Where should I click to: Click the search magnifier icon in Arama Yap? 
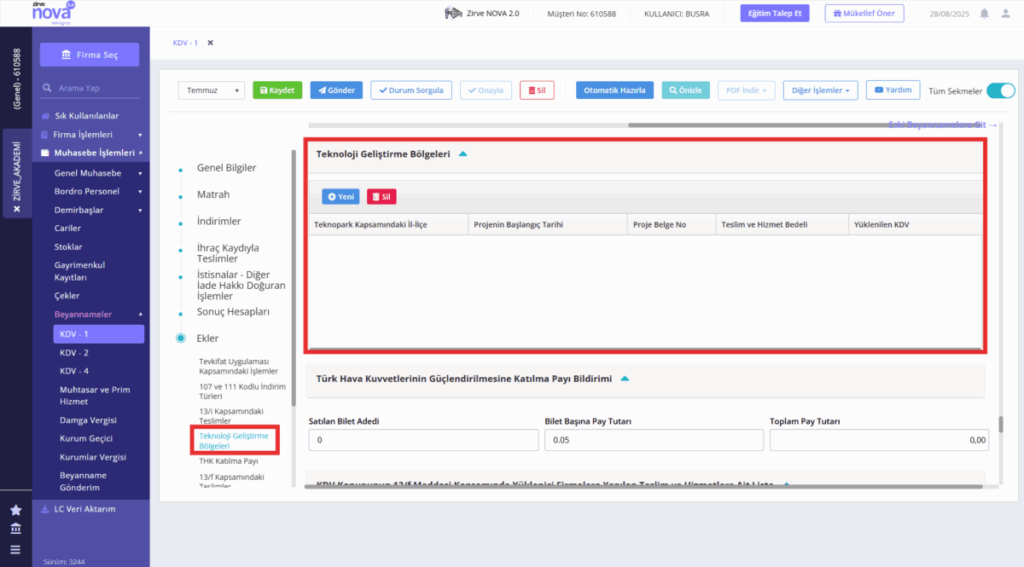47,88
